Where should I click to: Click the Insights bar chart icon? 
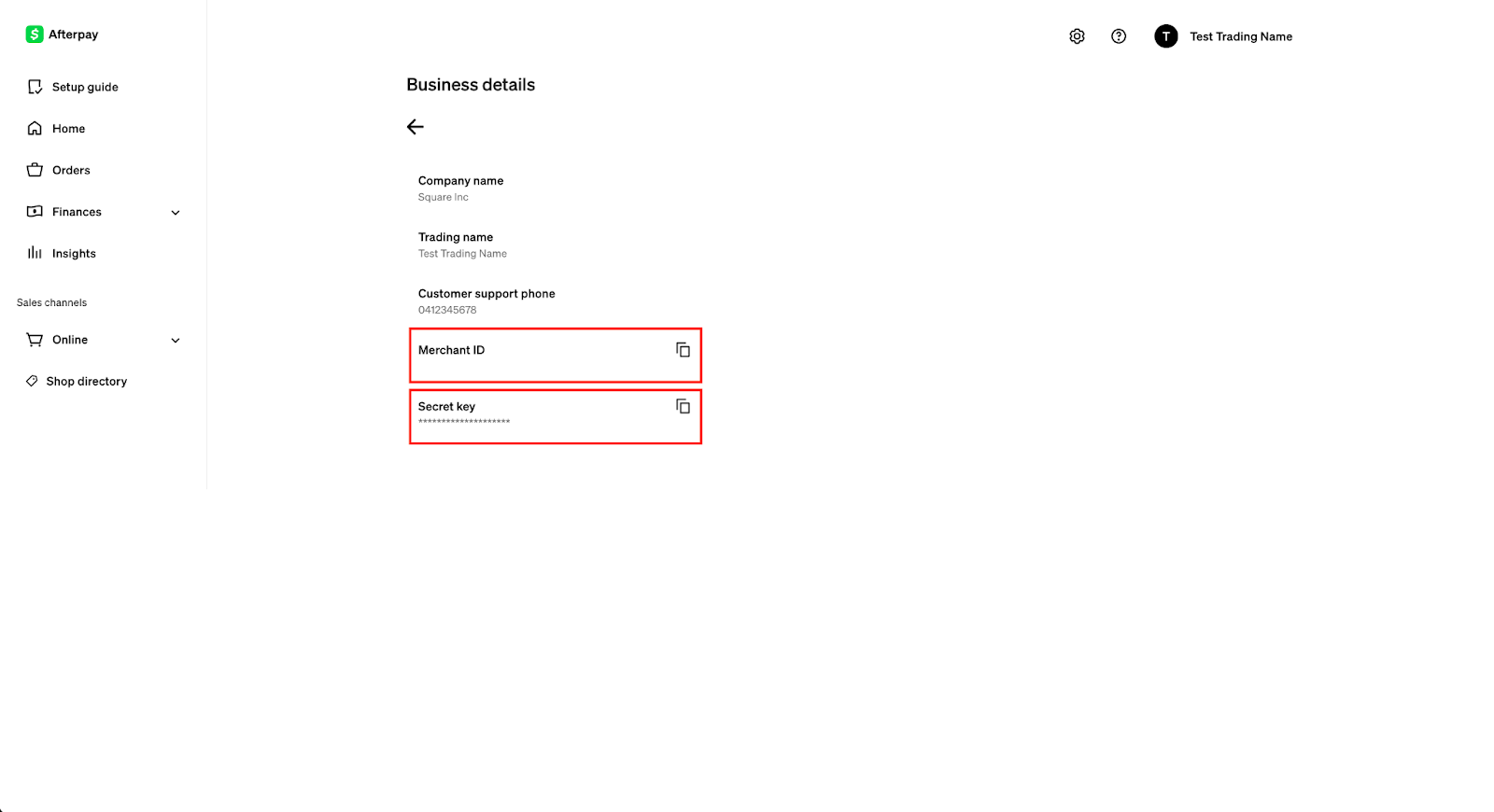35,253
